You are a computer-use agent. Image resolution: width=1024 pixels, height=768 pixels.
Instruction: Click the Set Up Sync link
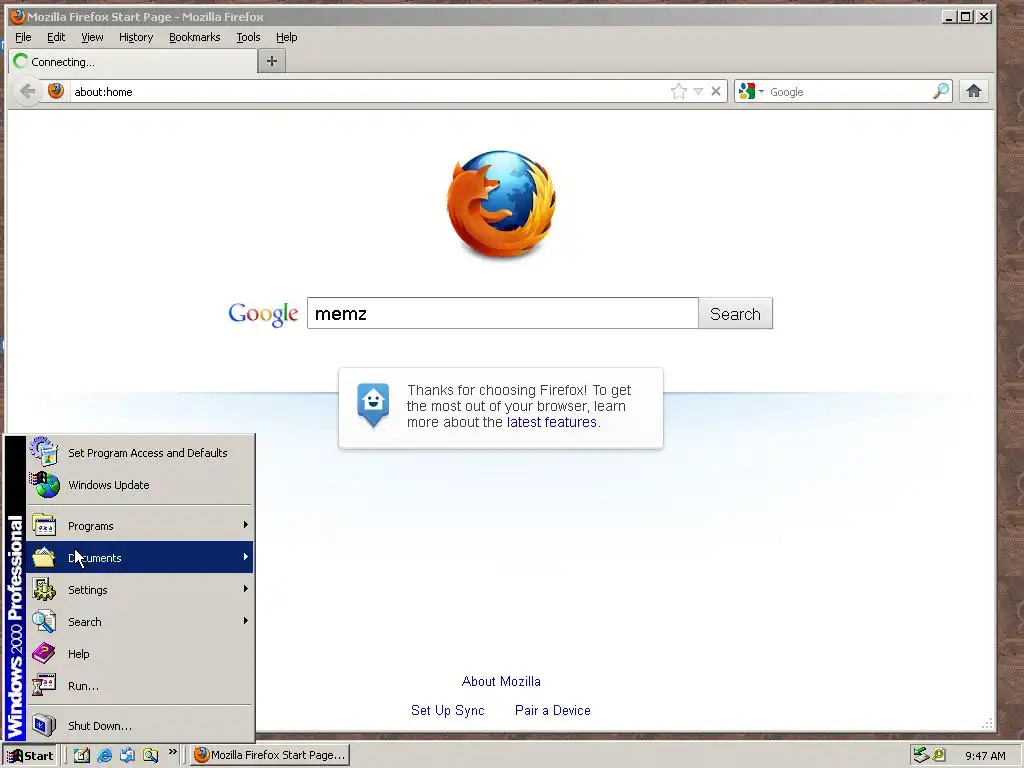(447, 710)
